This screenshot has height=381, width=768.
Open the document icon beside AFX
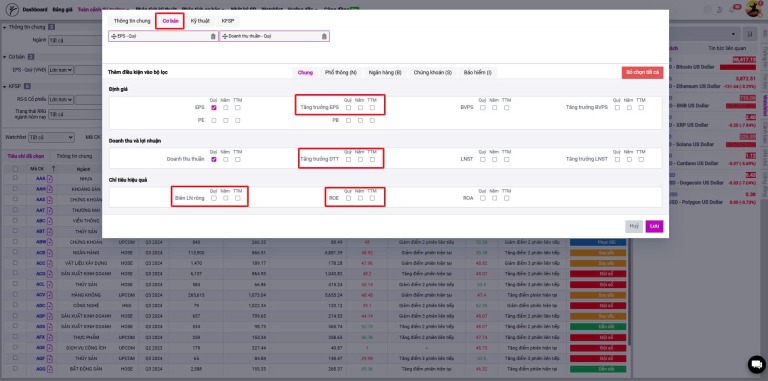(50, 337)
